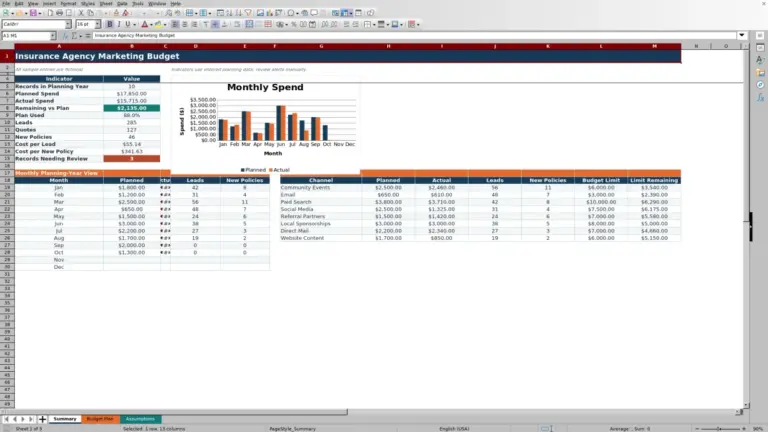Open the Function Wizard fx icon
768x432 pixels.
click(x=65, y=36)
